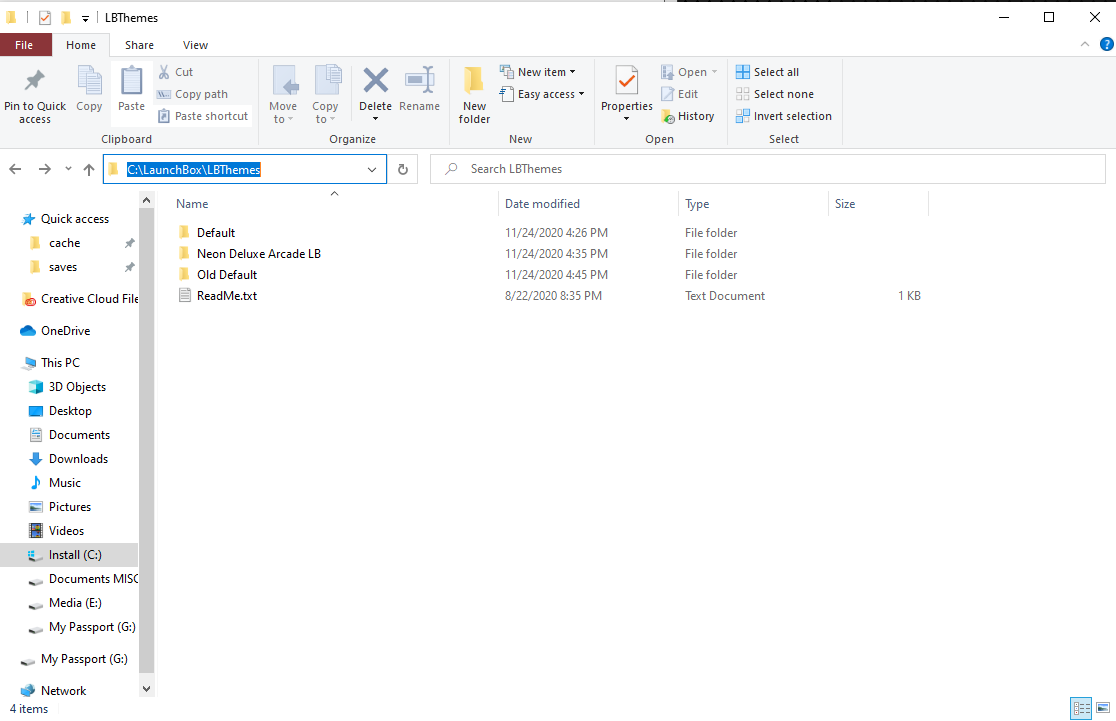Select the Default folder

(x=216, y=233)
